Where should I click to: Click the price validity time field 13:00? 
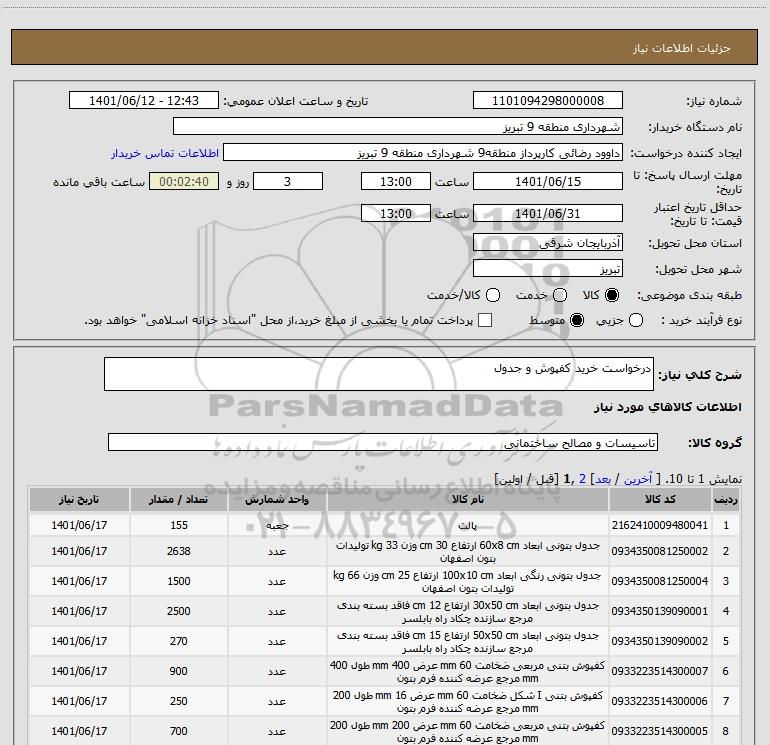[396, 213]
